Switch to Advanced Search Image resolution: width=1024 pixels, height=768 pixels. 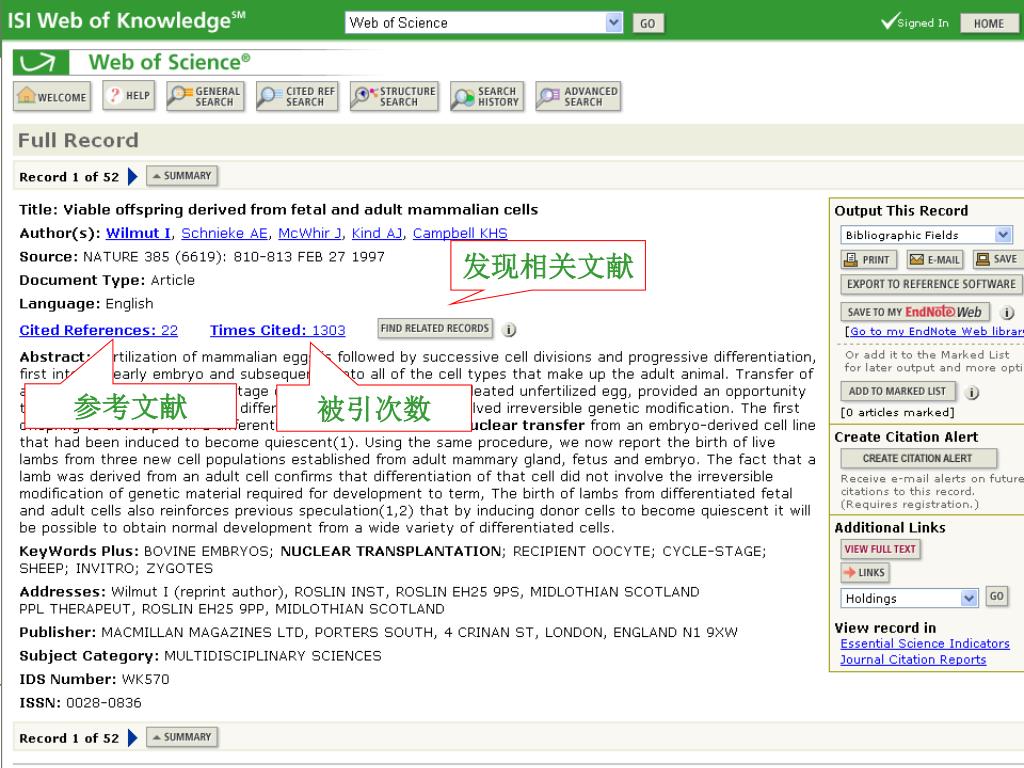click(578, 97)
